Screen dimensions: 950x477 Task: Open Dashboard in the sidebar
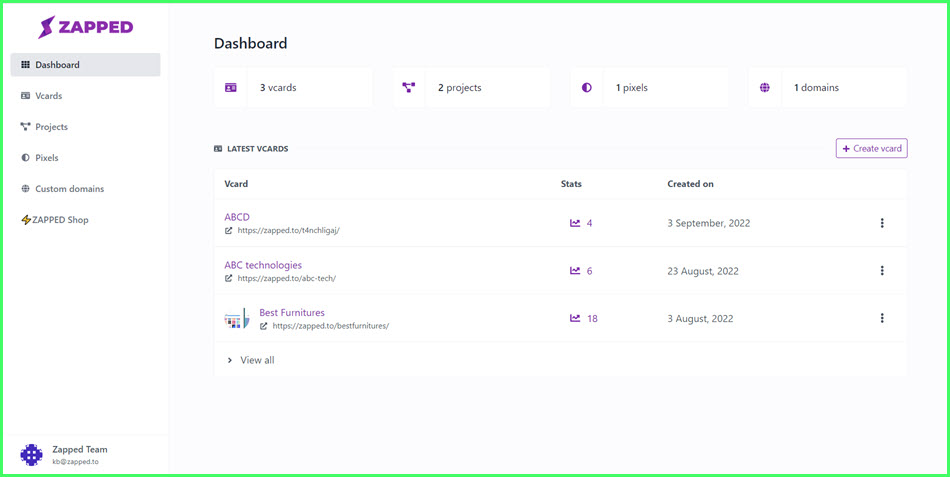[x=85, y=65]
